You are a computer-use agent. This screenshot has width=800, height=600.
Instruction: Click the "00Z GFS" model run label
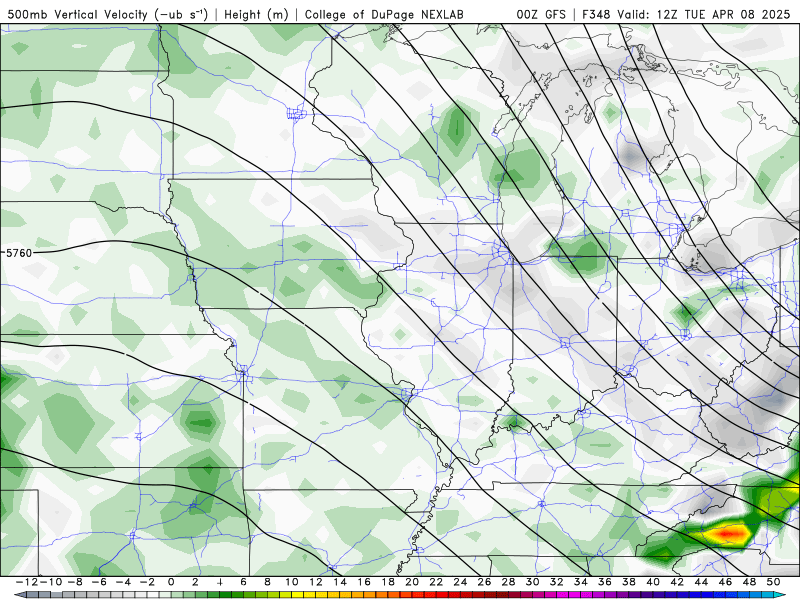(x=541, y=14)
